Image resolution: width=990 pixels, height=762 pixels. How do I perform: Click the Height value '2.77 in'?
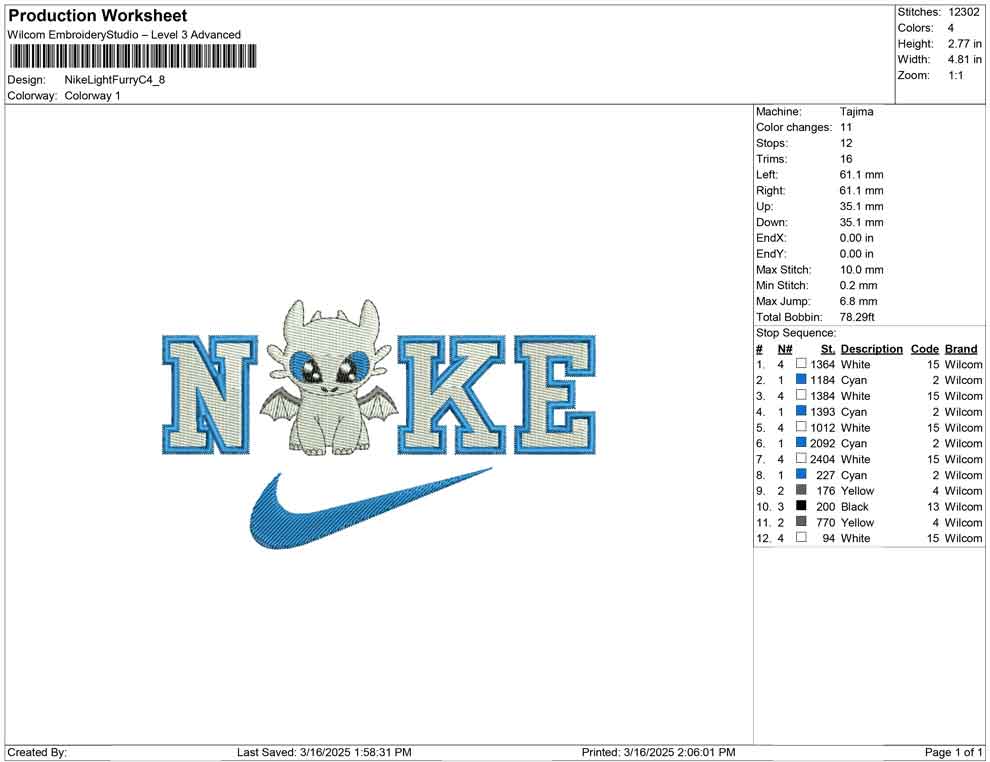964,44
